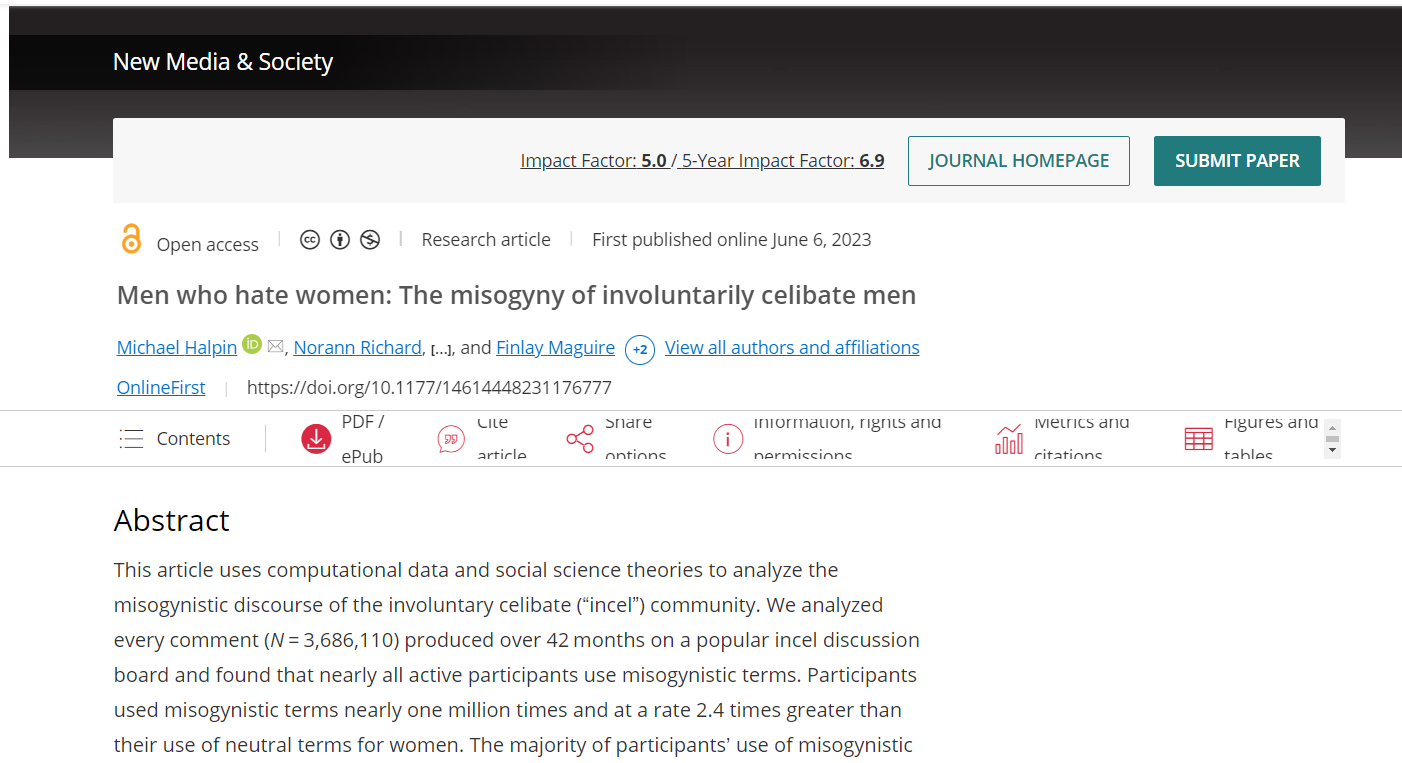Click the Figures and tables grid icon

[1198, 439]
